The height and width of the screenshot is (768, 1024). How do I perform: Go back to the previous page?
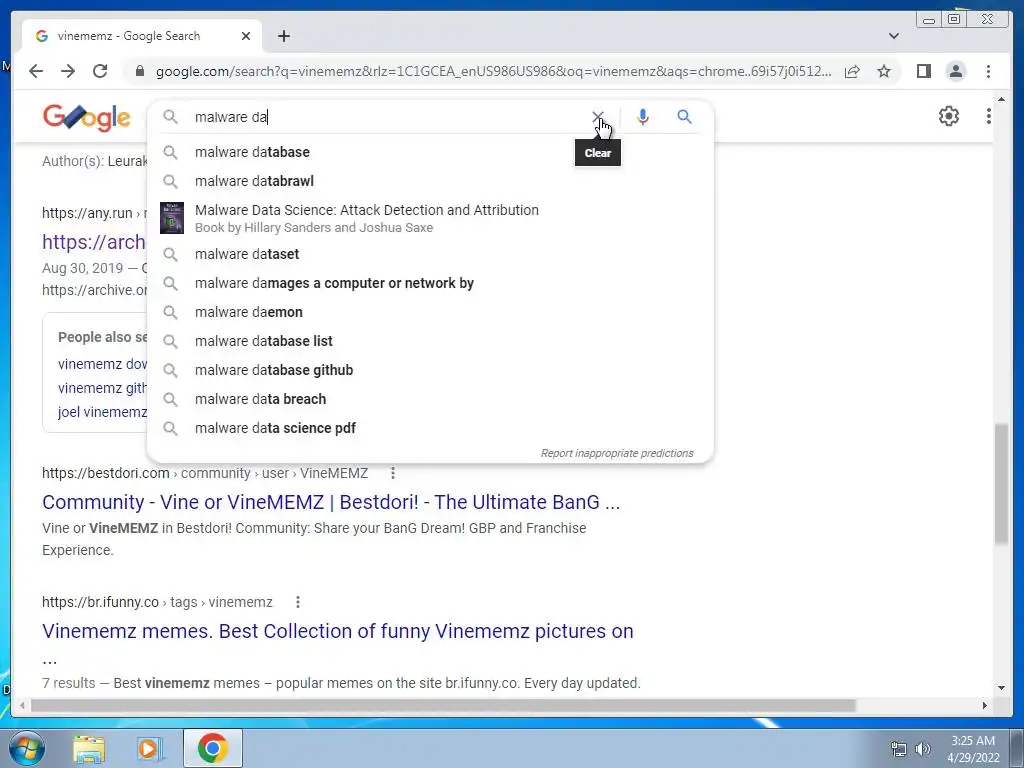36,71
